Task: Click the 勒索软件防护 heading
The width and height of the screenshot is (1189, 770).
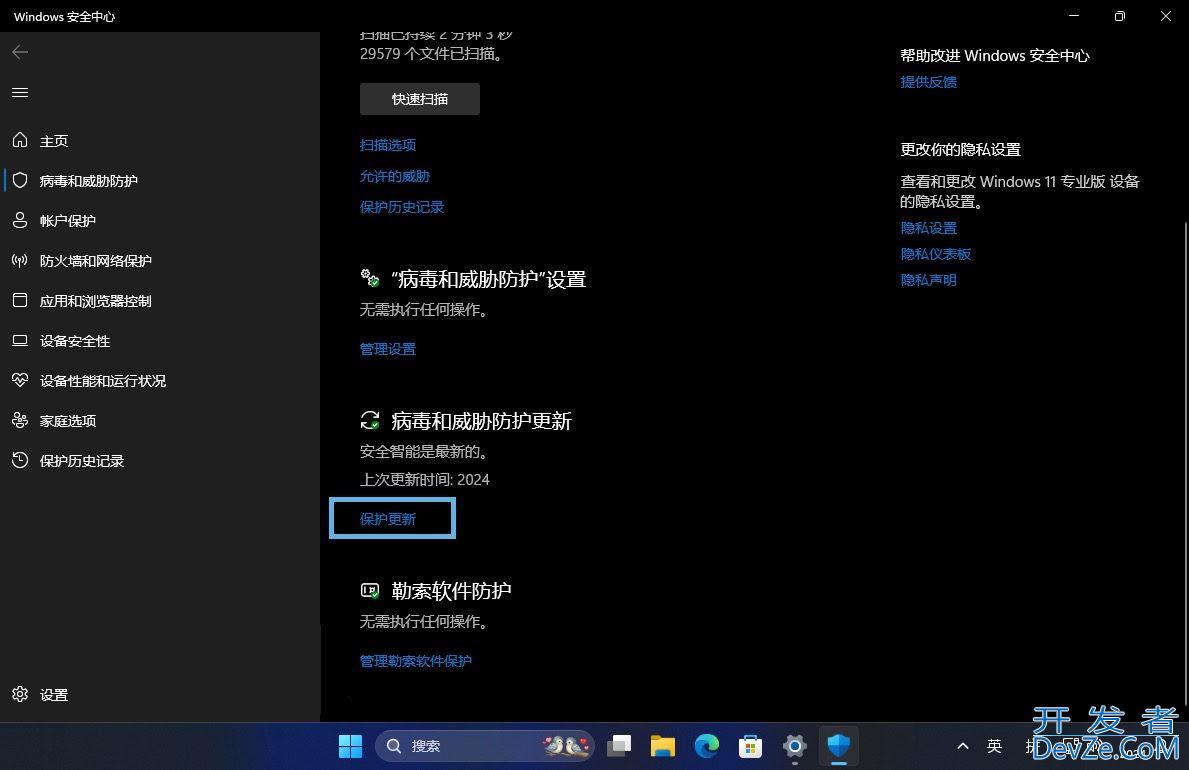Action: pyautogui.click(x=451, y=591)
